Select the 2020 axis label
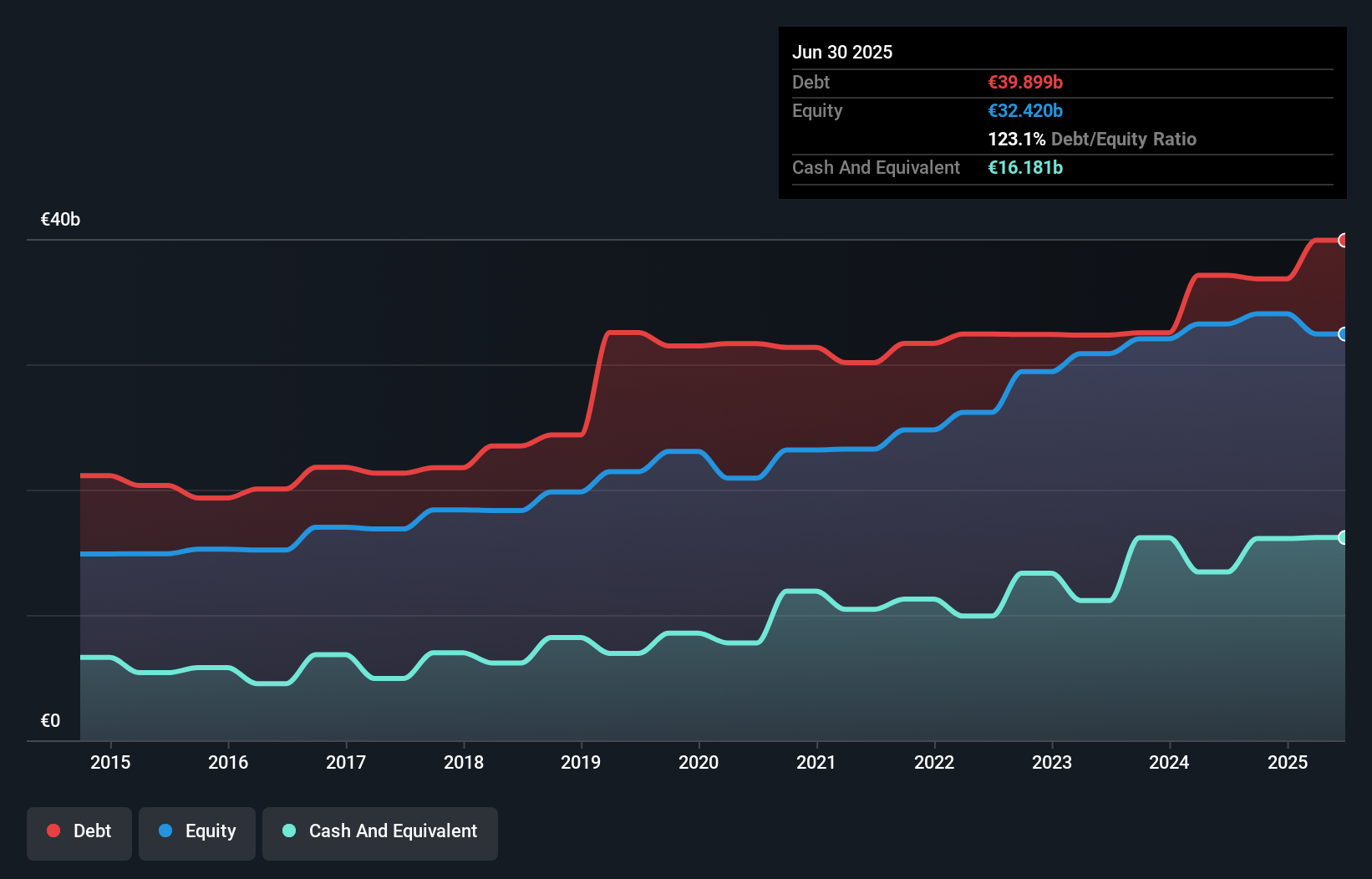The height and width of the screenshot is (879, 1372). click(x=699, y=762)
